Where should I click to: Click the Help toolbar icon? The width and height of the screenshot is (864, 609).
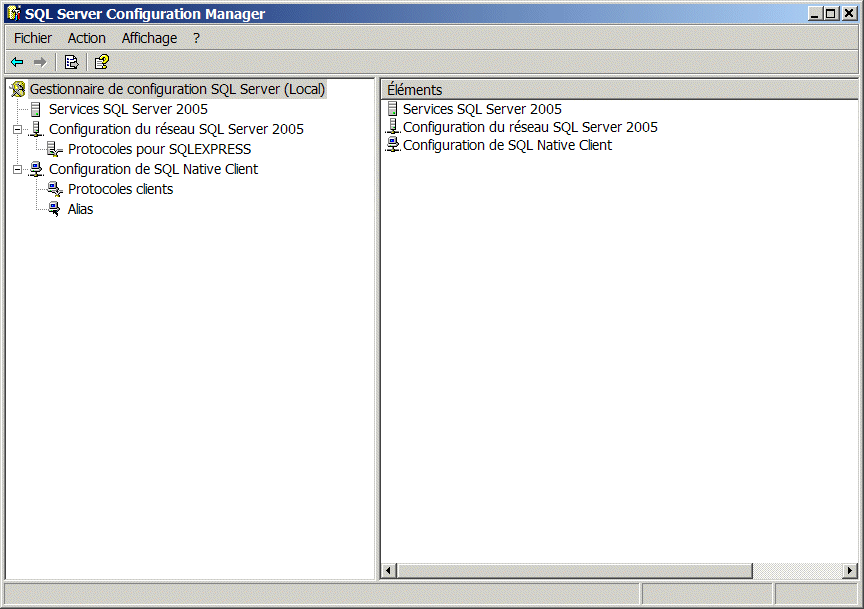[x=102, y=62]
